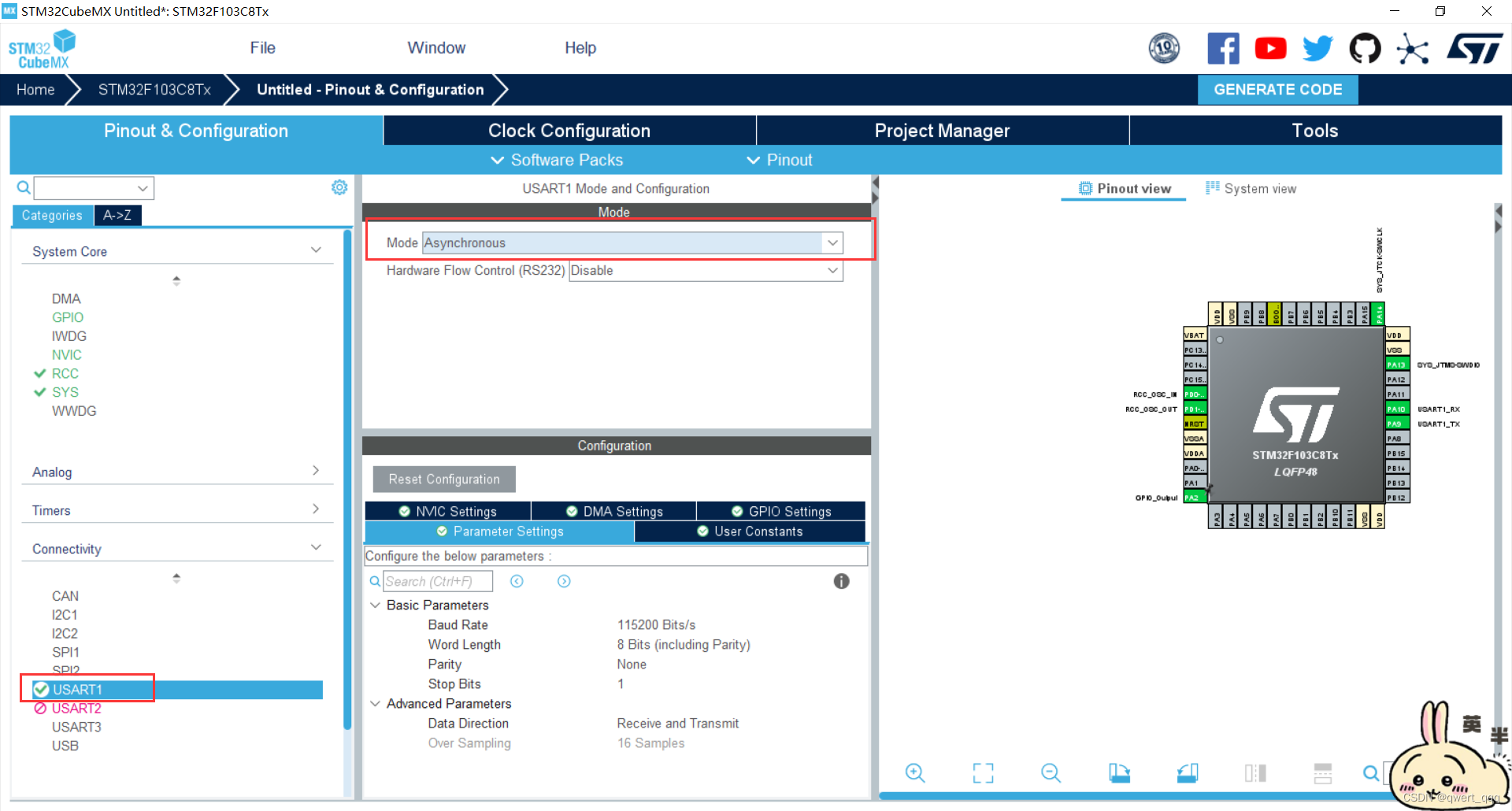Switch to Clock Configuration tab
Screen dimensions: 1512x811
point(569,131)
